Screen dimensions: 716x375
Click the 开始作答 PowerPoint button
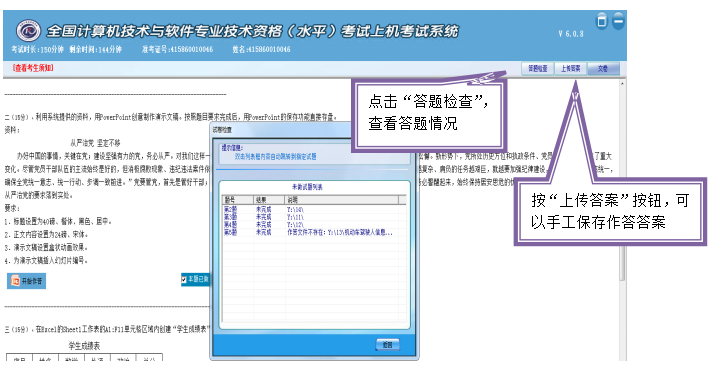click(x=26, y=281)
